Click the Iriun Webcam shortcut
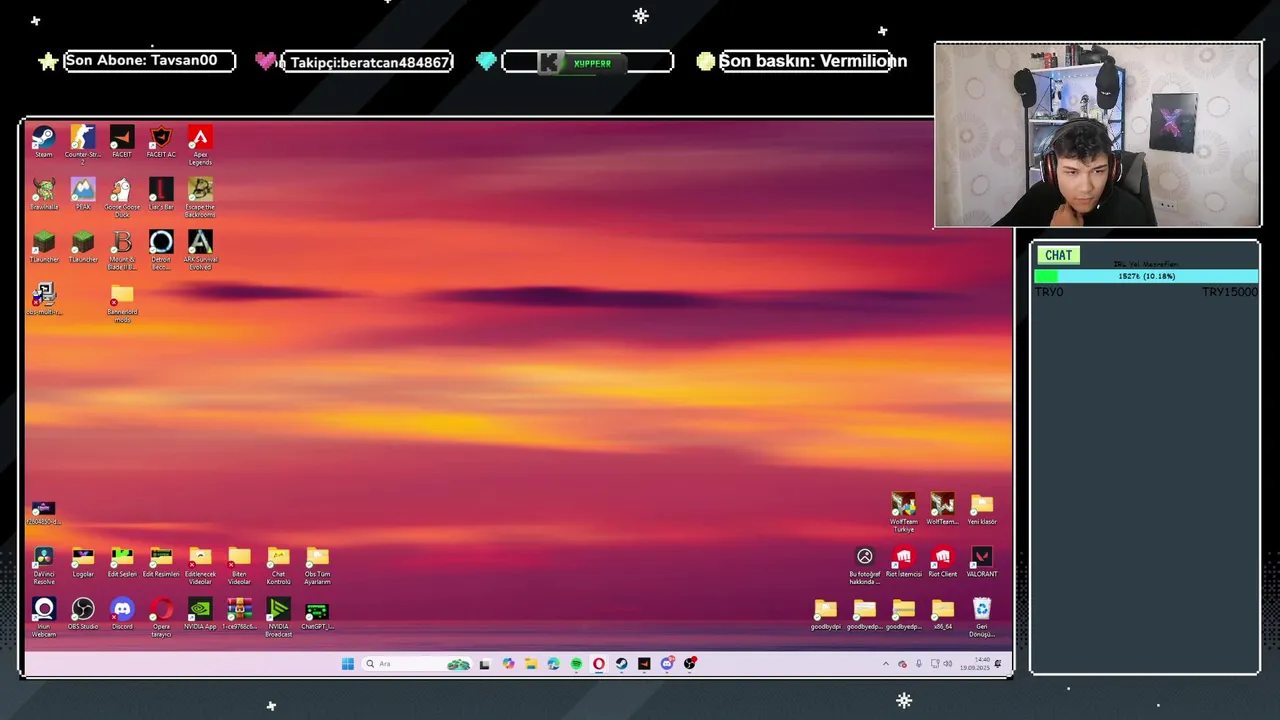Viewport: 1280px width, 720px height. [x=44, y=617]
